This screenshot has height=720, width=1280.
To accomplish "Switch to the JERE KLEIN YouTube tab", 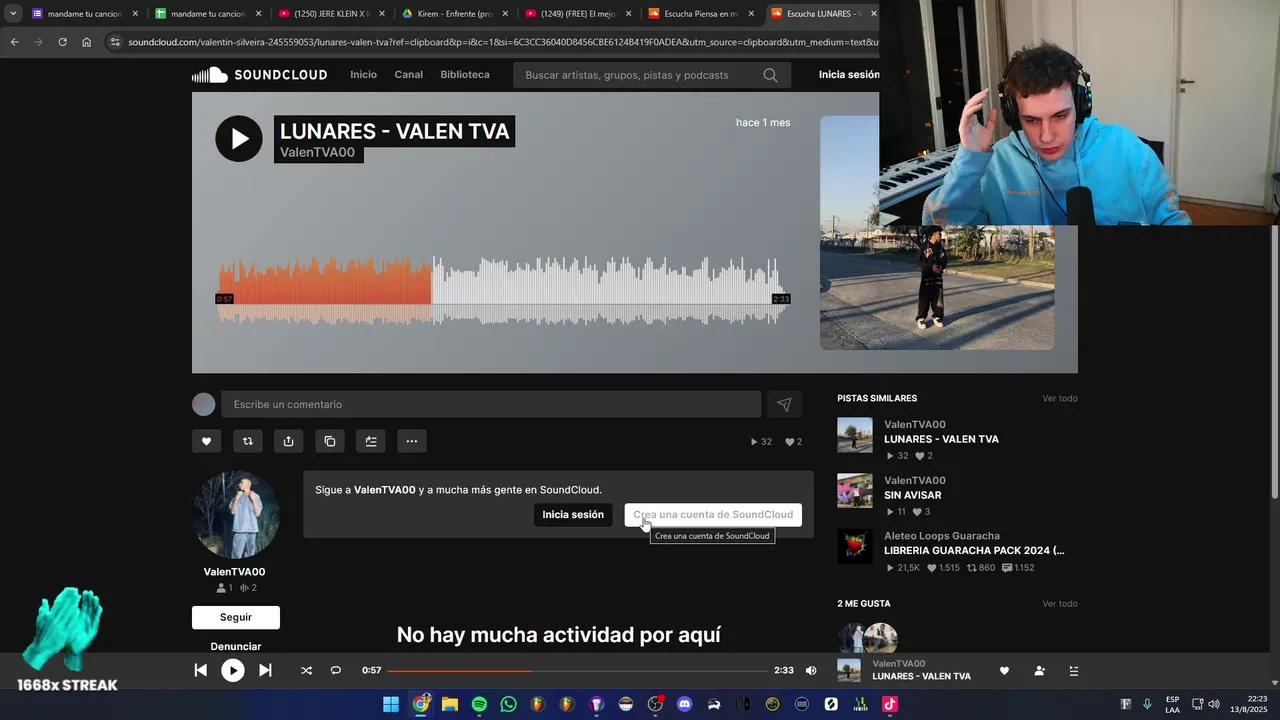I will tap(331, 14).
